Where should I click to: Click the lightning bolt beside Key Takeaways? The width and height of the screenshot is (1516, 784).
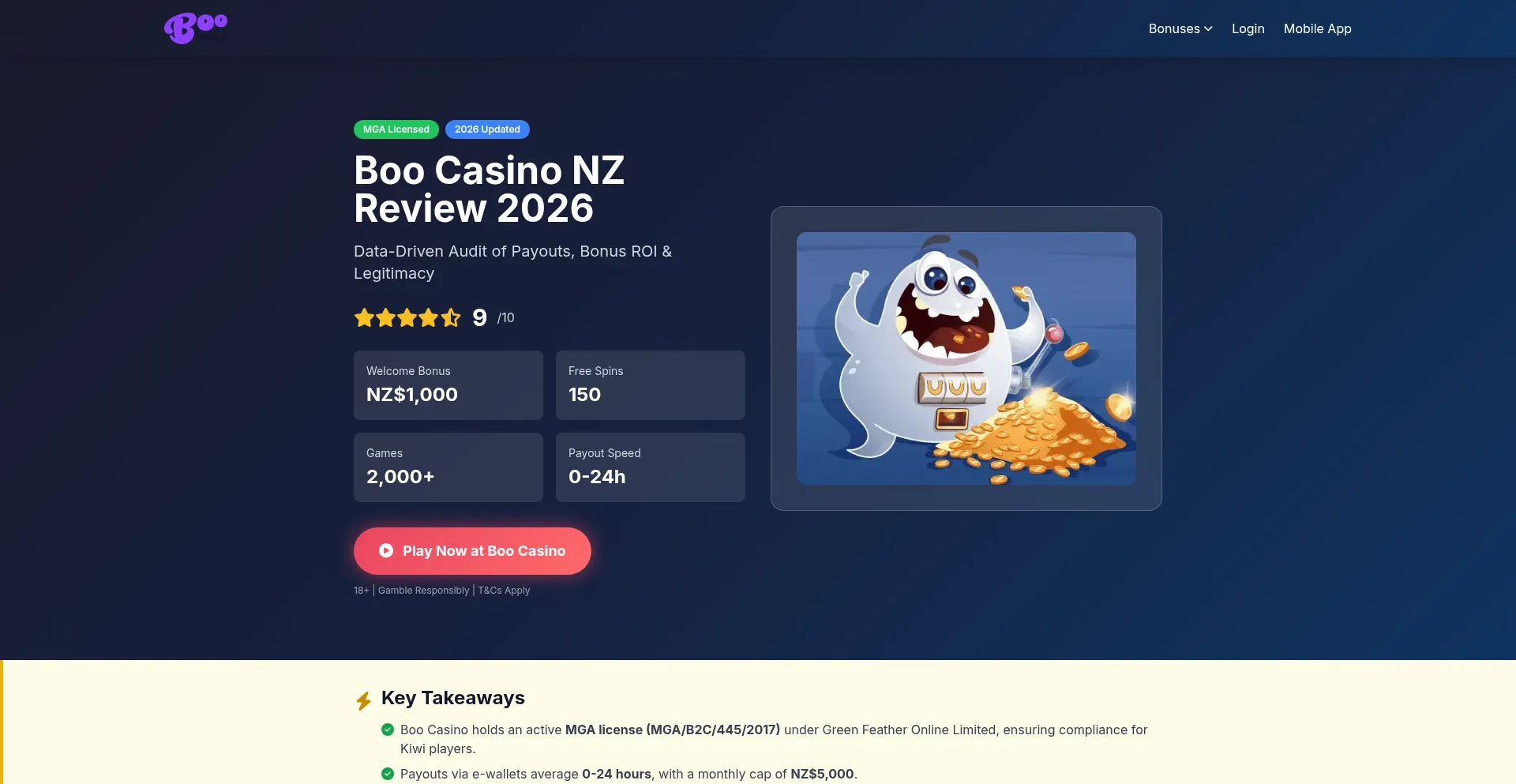[364, 699]
